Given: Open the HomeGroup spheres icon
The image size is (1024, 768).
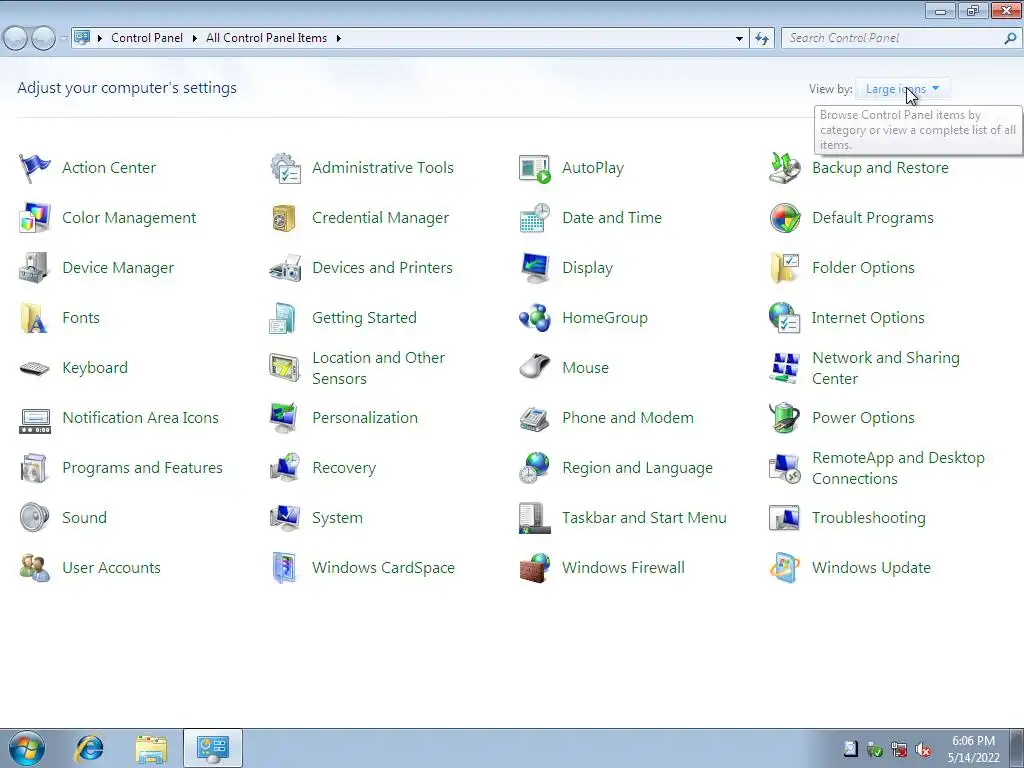Looking at the screenshot, I should pos(535,318).
